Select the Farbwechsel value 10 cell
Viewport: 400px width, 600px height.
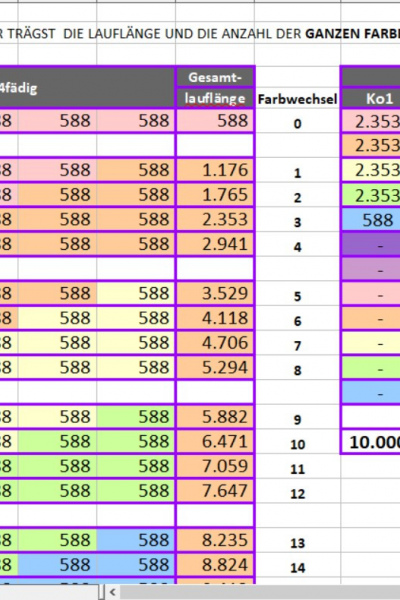coord(297,443)
